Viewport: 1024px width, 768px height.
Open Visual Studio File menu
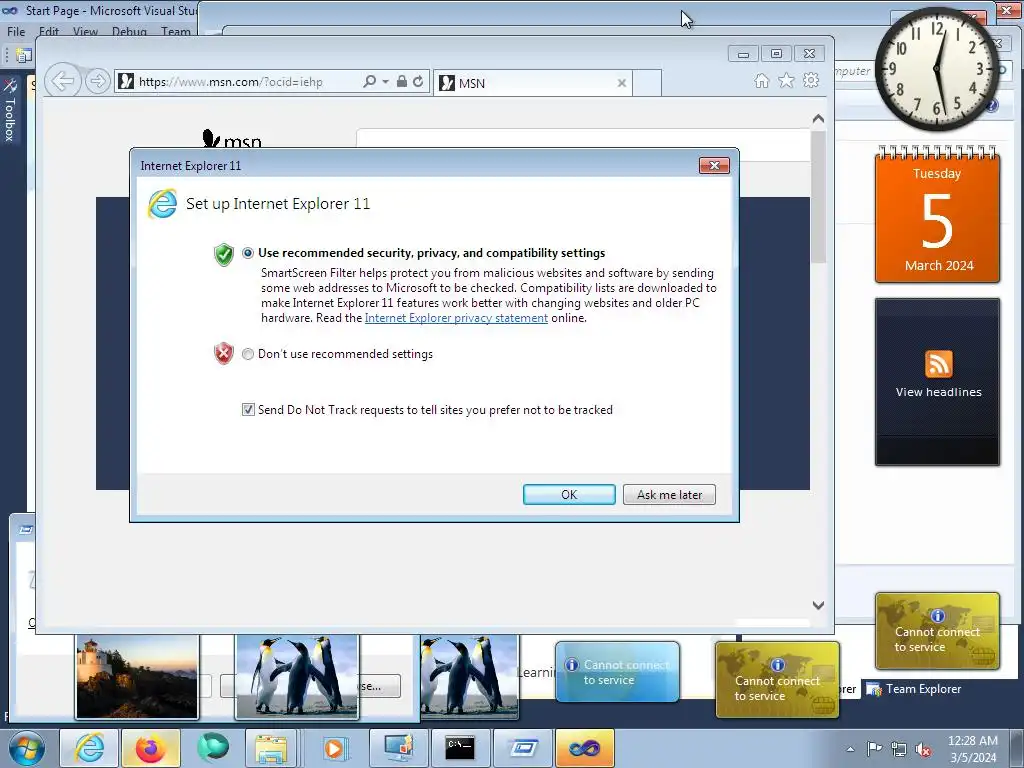(x=16, y=31)
